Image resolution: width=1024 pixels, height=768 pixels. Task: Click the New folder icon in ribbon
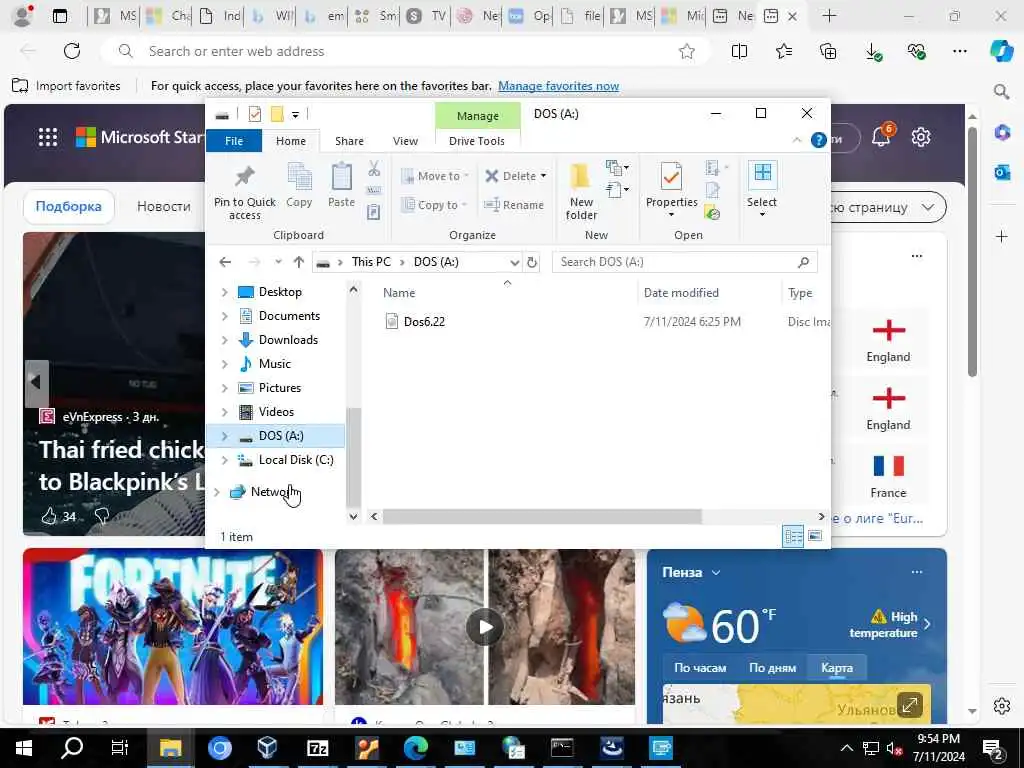[x=581, y=178]
